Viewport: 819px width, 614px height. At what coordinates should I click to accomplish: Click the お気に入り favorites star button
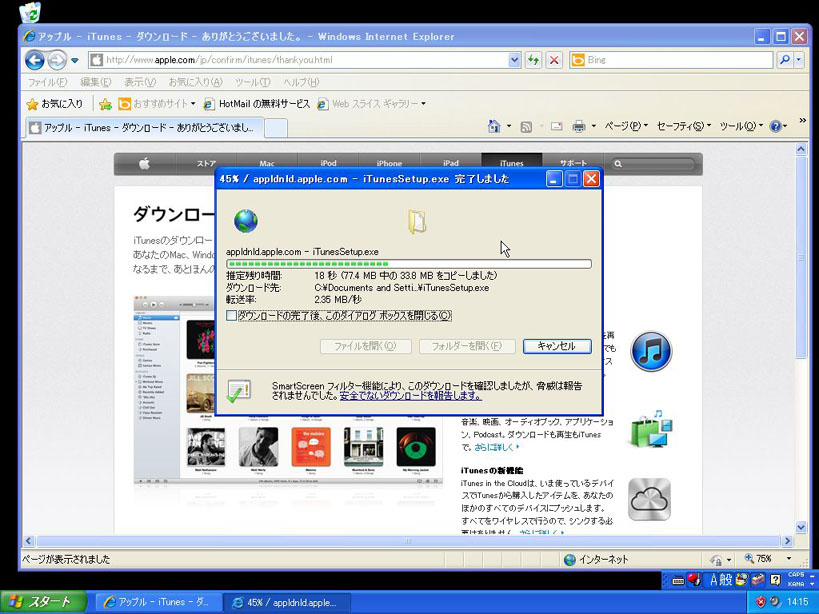click(55, 104)
